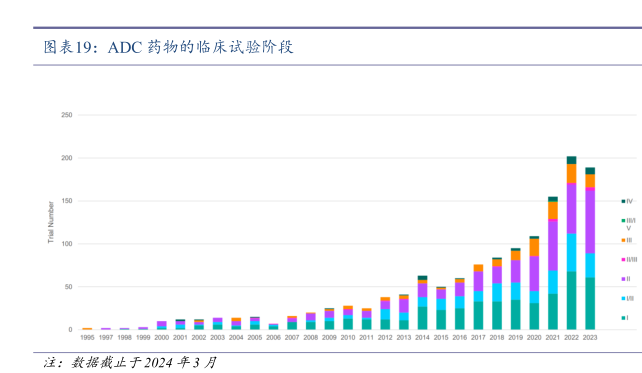Click the 2021 bar's purple segment

pyautogui.click(x=553, y=246)
